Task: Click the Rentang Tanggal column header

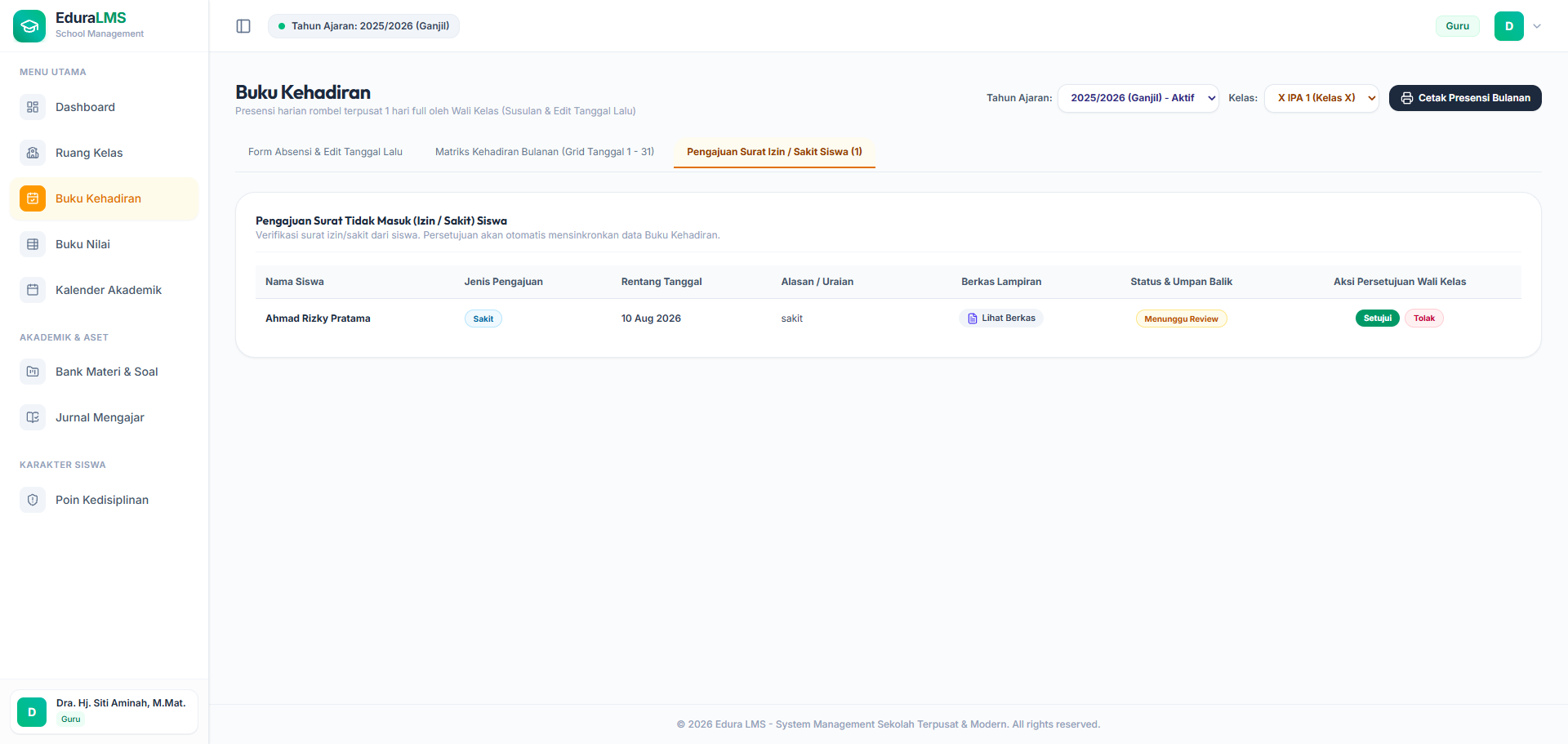Action: 661,282
